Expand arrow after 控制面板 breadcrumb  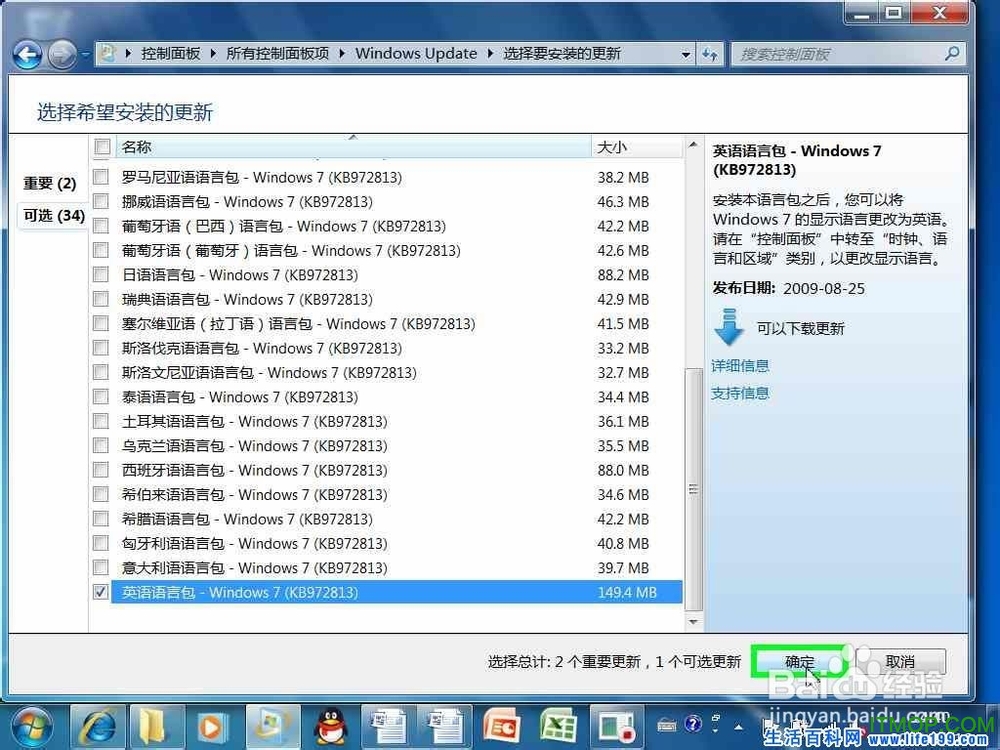pyautogui.click(x=213, y=54)
